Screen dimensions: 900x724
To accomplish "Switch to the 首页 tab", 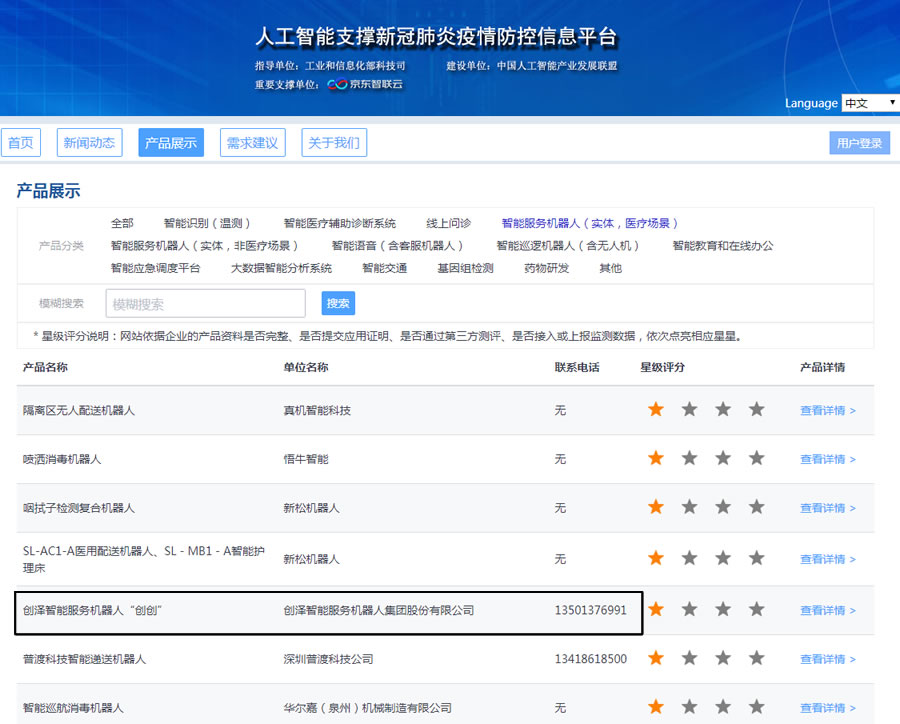I will point(21,143).
